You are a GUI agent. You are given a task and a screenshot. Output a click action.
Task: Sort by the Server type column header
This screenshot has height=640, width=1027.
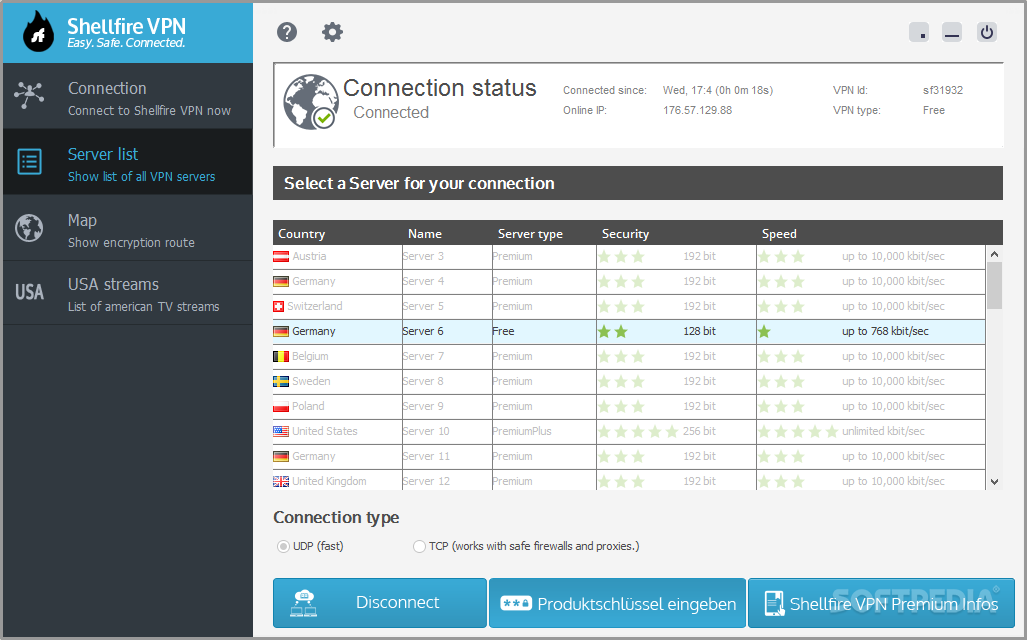tap(530, 234)
